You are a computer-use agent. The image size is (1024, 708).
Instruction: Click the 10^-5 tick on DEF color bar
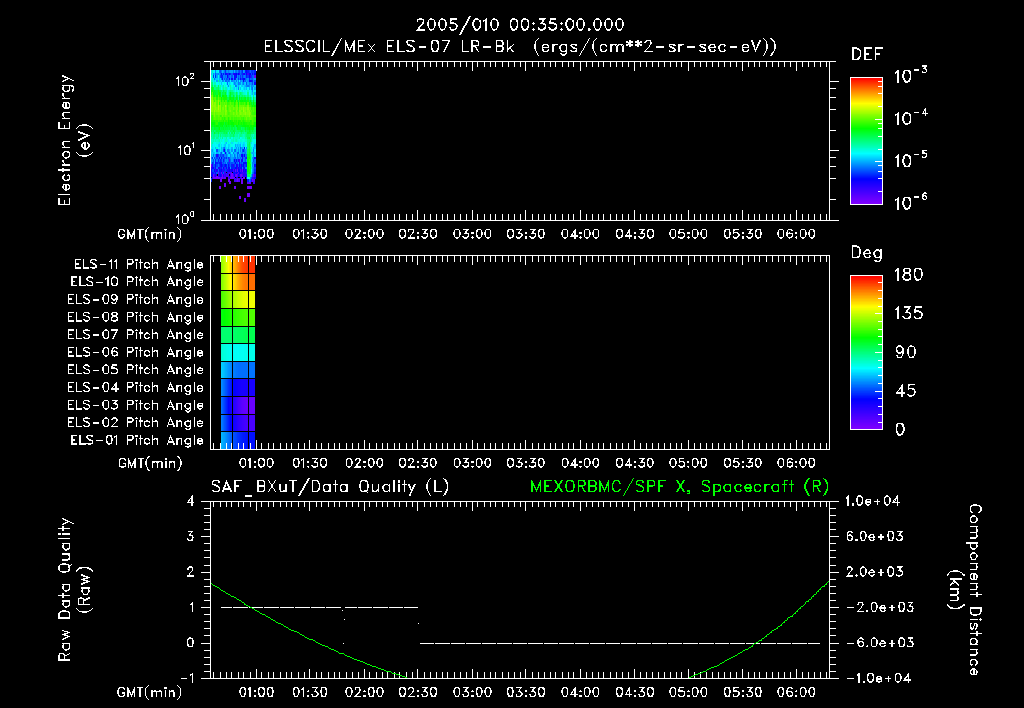pyautogui.click(x=910, y=160)
